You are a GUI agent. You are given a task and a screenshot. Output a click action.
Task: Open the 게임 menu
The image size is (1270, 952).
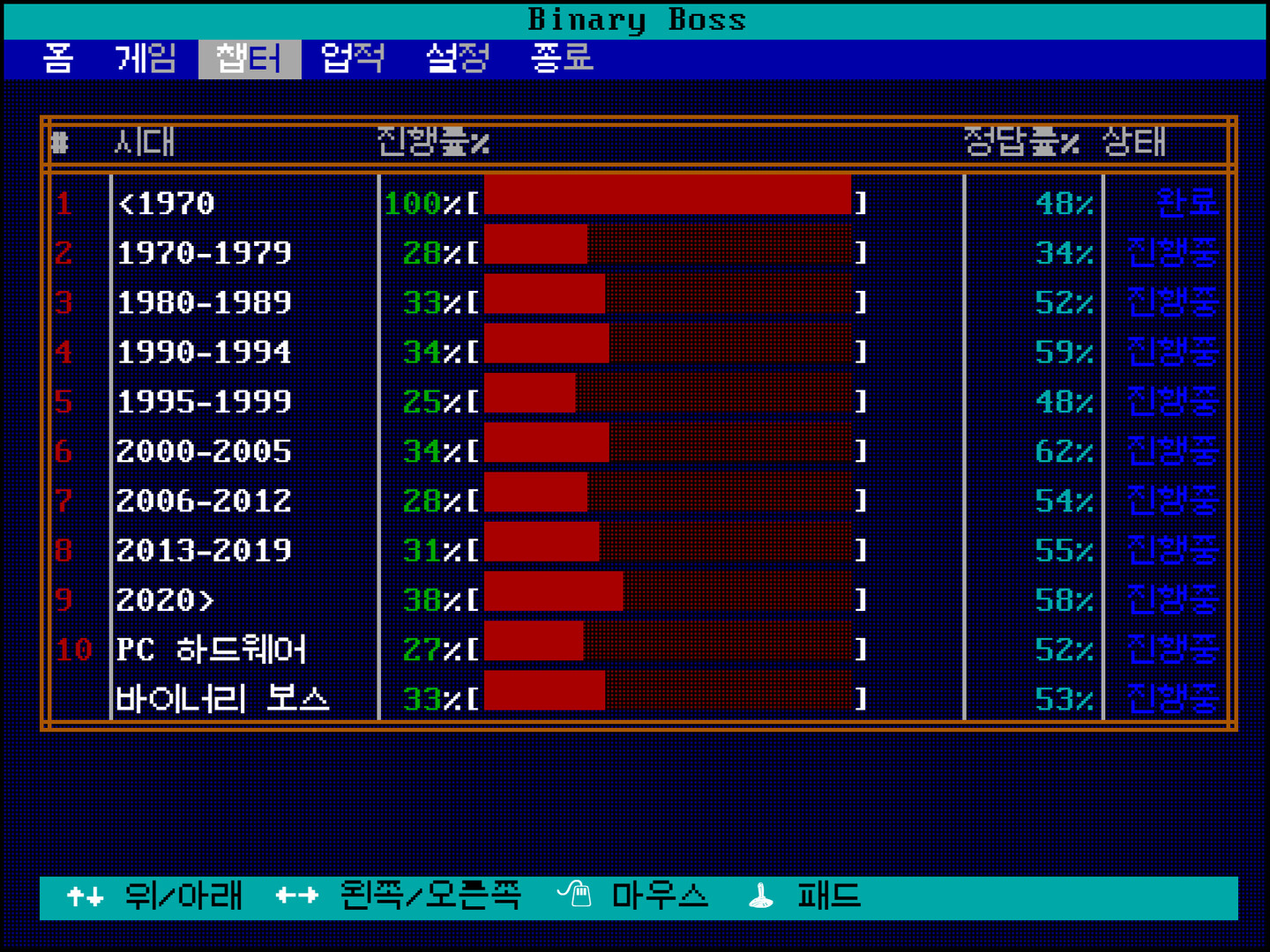coord(146,59)
